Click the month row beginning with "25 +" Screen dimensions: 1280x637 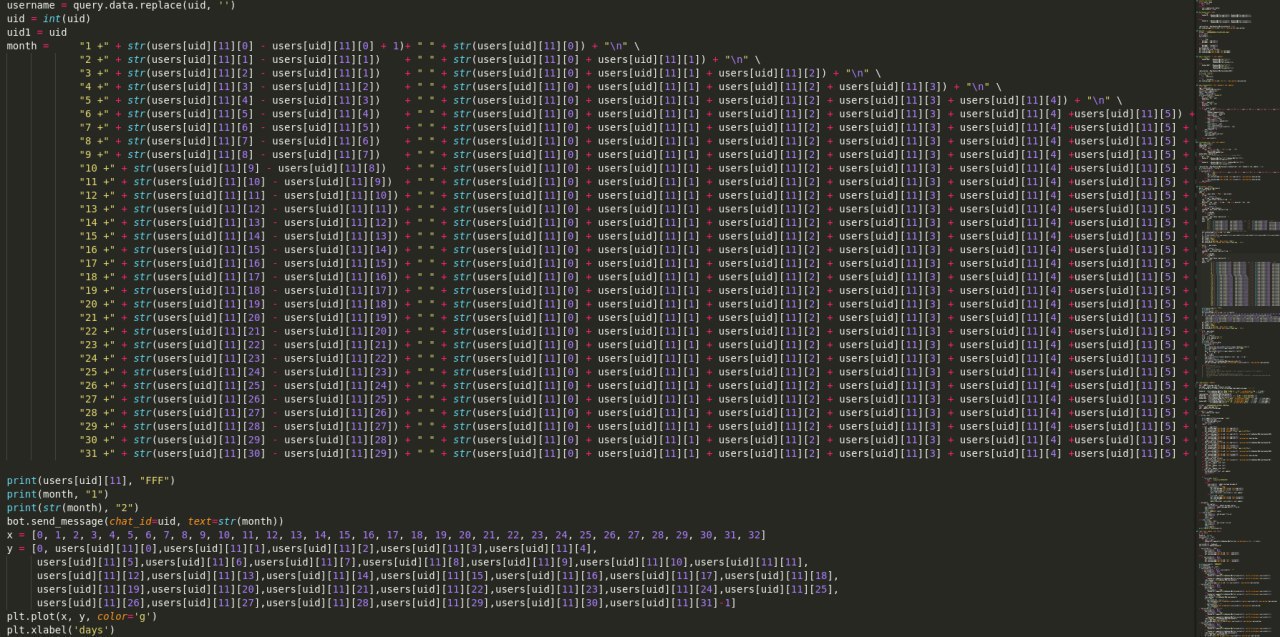[x=635, y=371]
